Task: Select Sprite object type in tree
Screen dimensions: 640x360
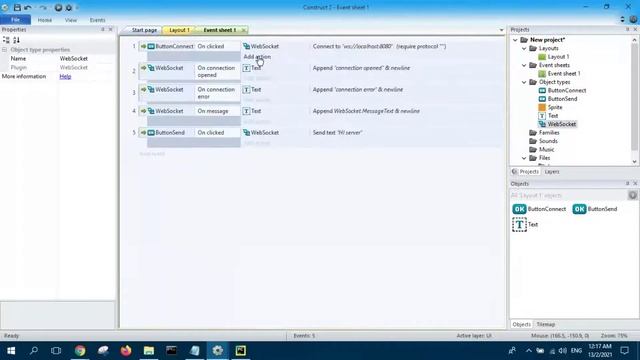Action: (555, 107)
